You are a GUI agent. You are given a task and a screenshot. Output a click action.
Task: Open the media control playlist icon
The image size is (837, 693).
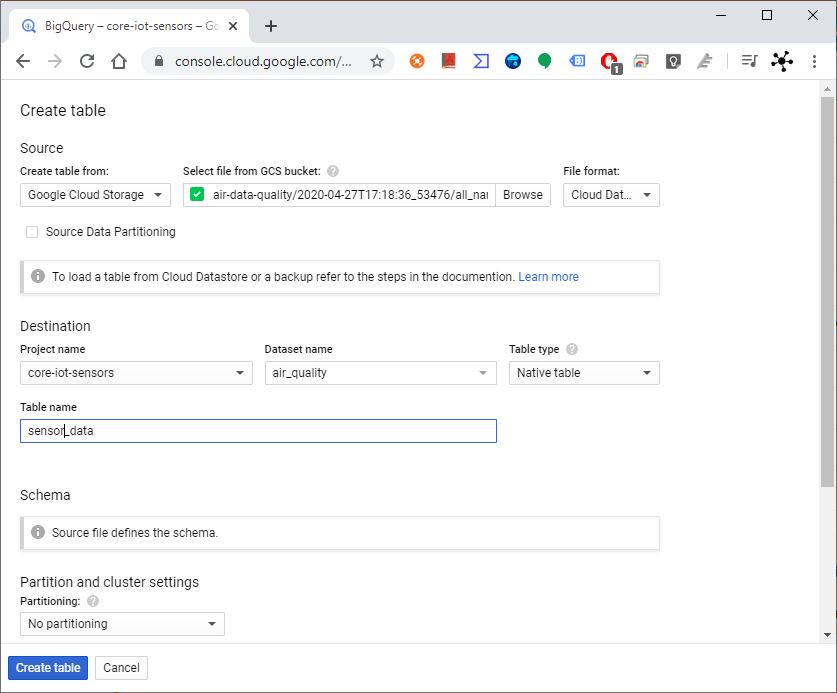point(748,61)
